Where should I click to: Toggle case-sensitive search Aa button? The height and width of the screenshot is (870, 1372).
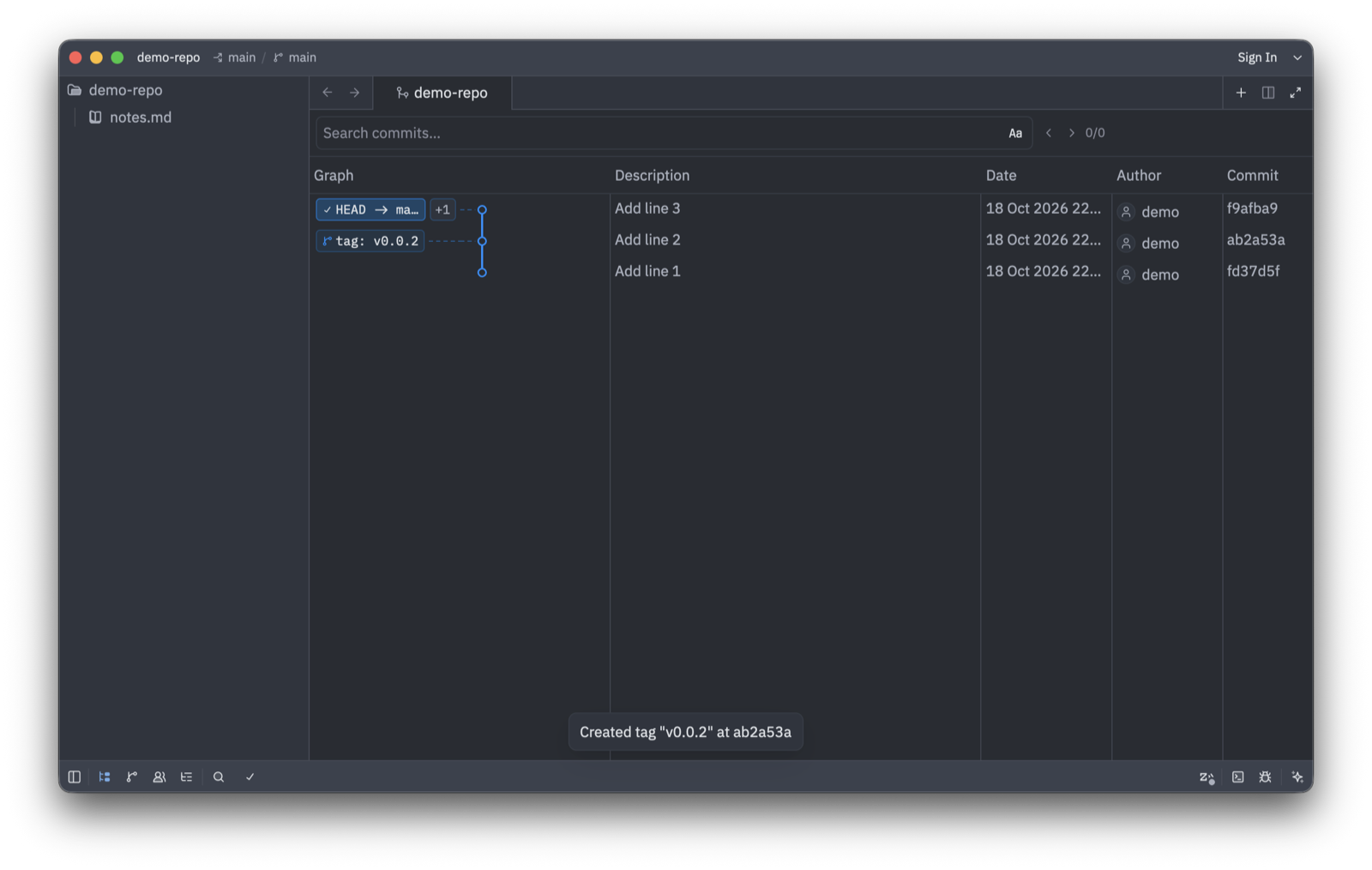1015,133
